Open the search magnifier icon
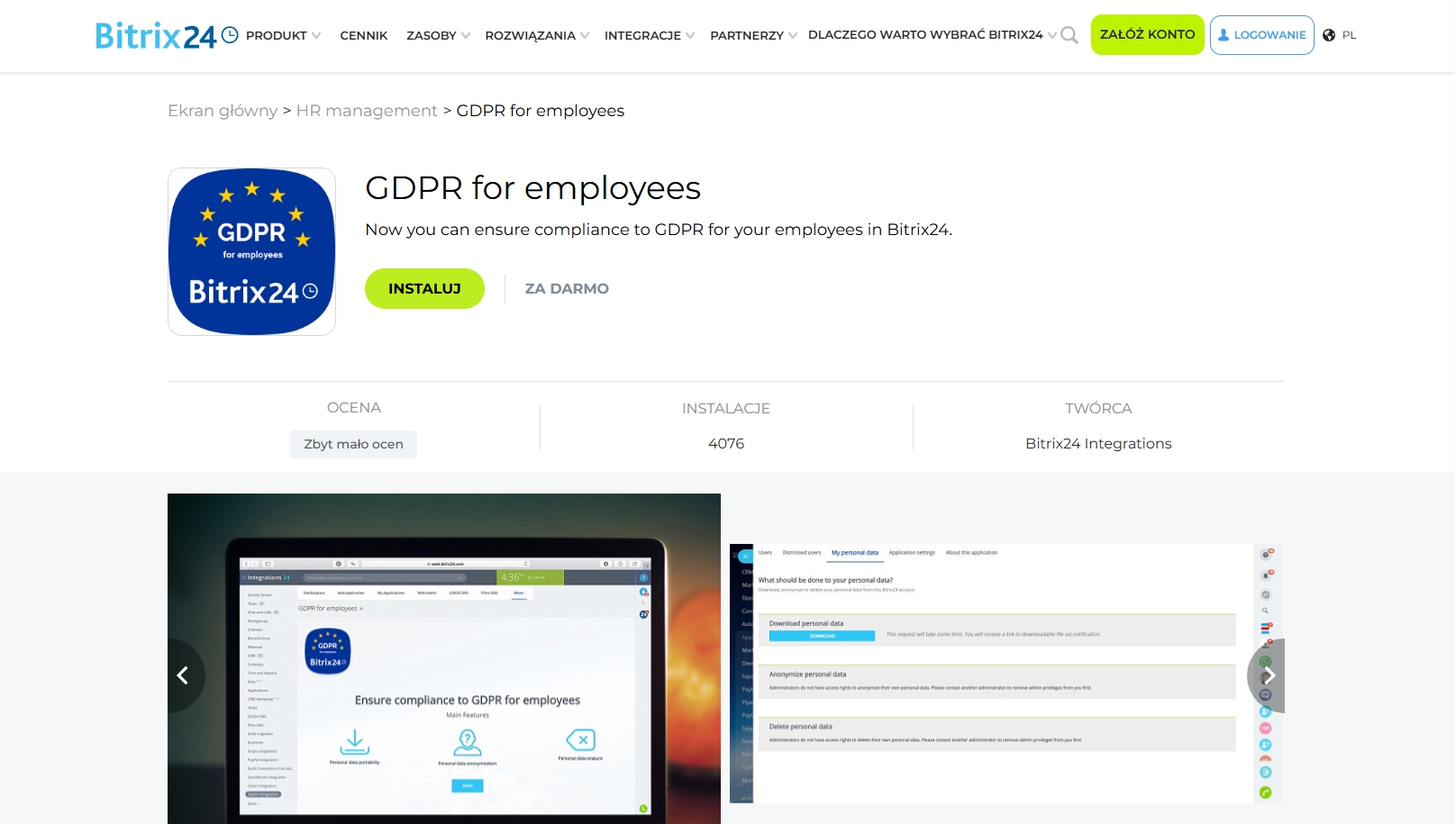Screen dimensions: 1456x824 1069,35
